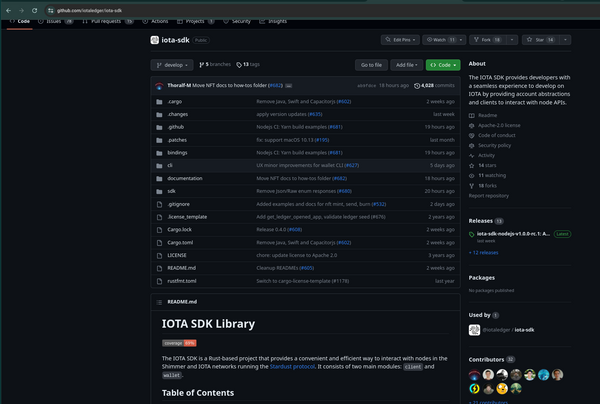Click the folder icon beside bindings
The width and height of the screenshot is (600, 404).
tap(159, 153)
